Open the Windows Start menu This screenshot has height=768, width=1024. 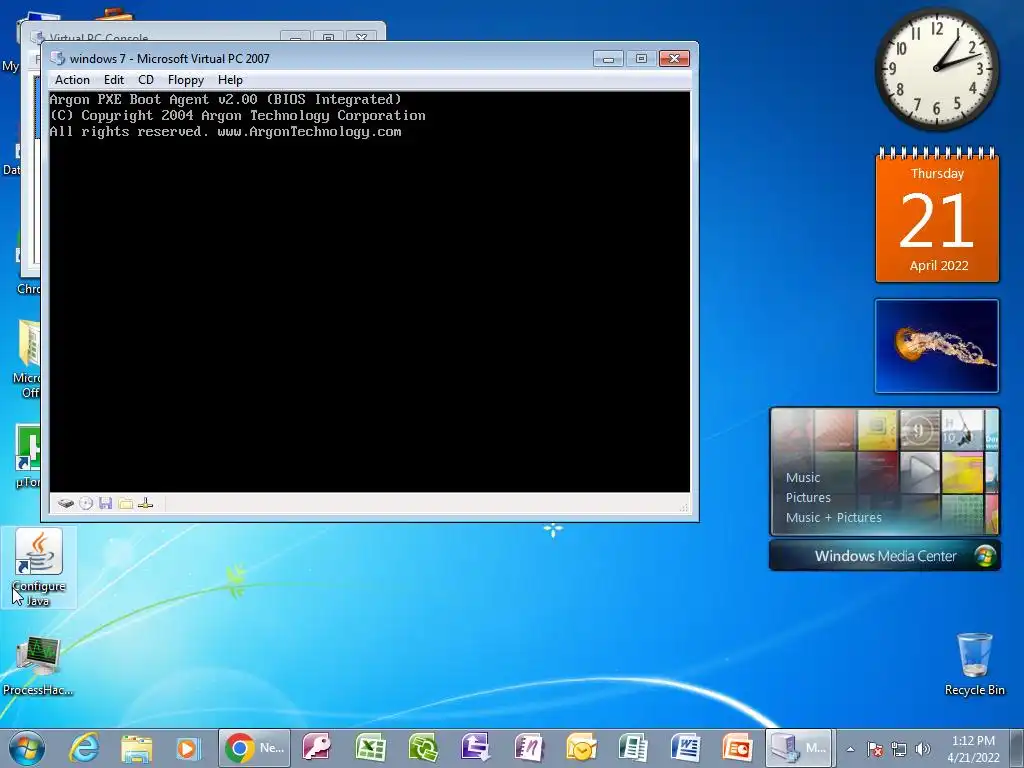click(27, 748)
